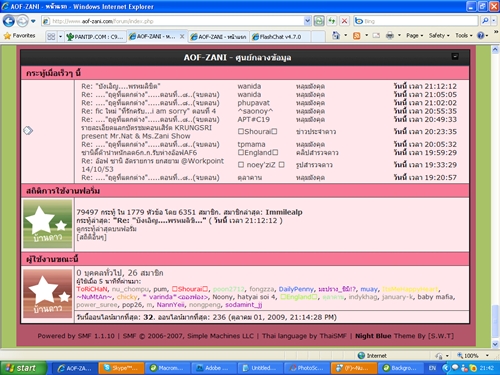Click the EN language indicator
The width and height of the screenshot is (500, 375).
tap(432, 368)
